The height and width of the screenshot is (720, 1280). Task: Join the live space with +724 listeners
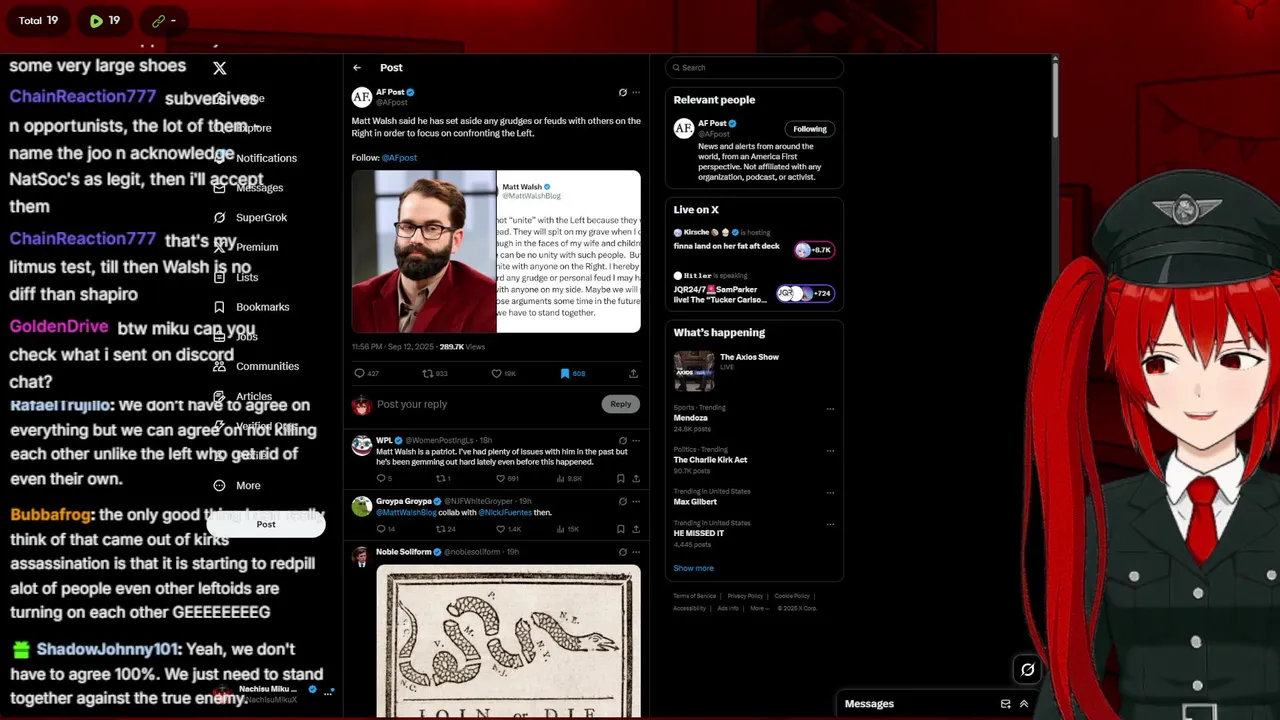(x=805, y=294)
